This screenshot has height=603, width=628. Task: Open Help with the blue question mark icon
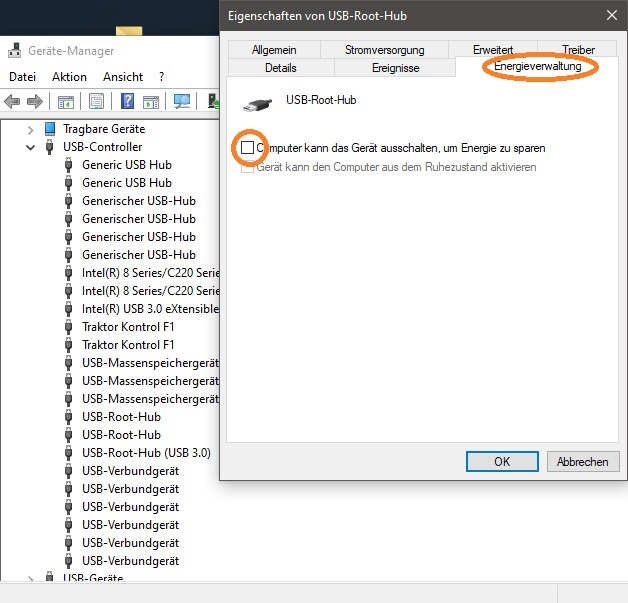pos(127,101)
